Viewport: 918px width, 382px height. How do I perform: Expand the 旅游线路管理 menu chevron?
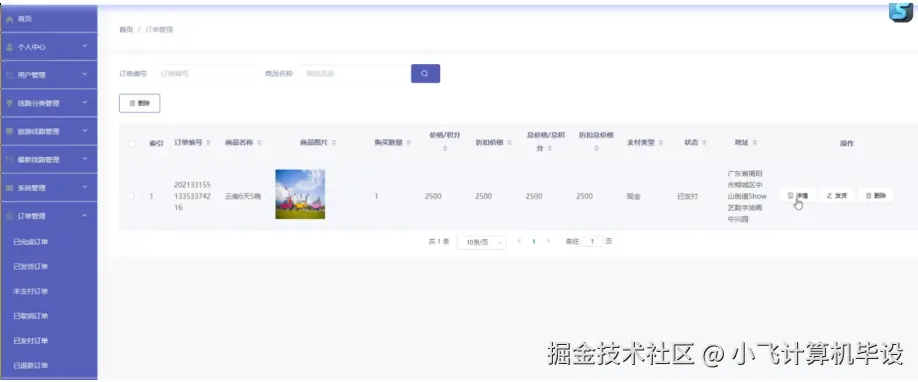[x=84, y=131]
